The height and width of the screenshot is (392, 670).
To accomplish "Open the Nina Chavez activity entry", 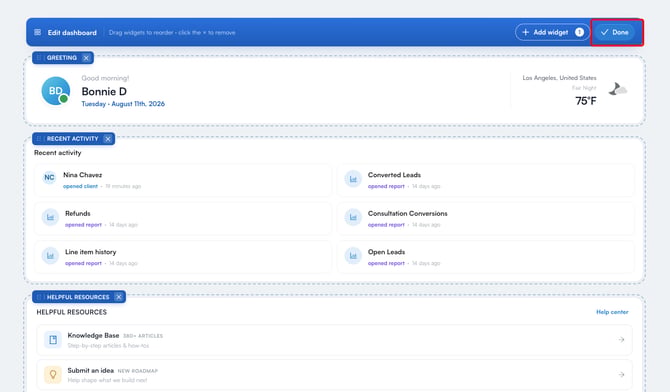I will coord(183,180).
